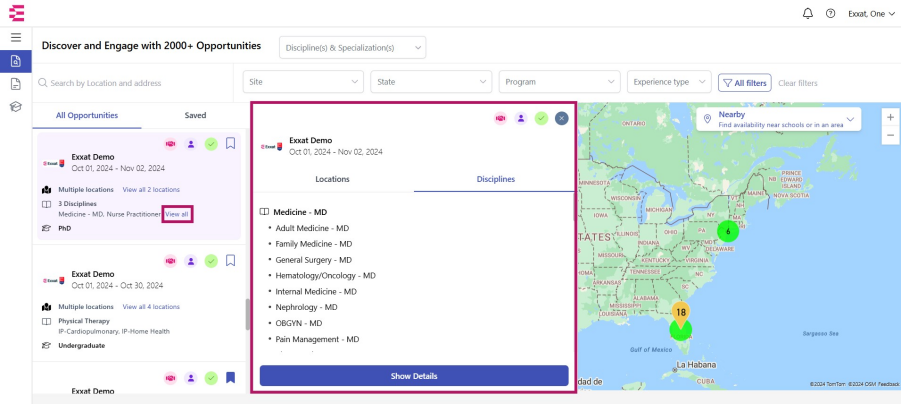Click Adult Medicine - MD item
The width and height of the screenshot is (902, 404).
pos(312,228)
